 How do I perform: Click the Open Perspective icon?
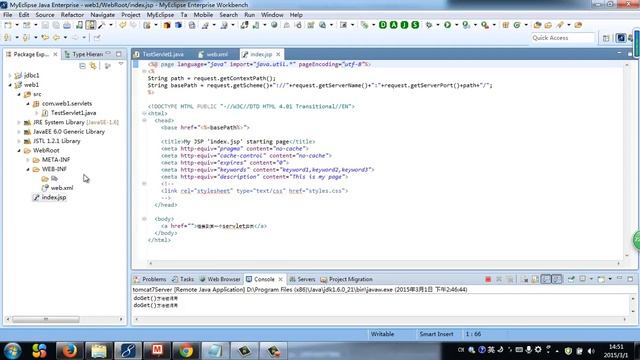606,38
